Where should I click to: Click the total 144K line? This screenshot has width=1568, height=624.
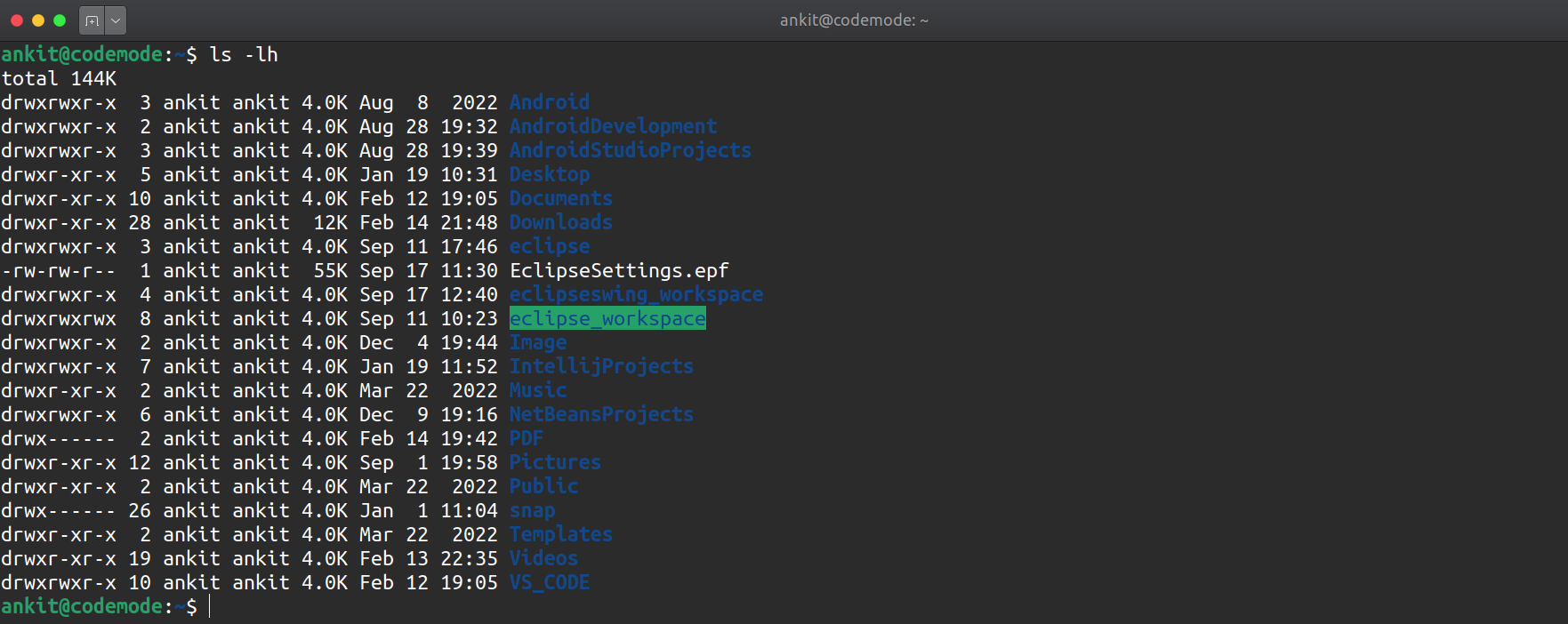click(x=59, y=78)
